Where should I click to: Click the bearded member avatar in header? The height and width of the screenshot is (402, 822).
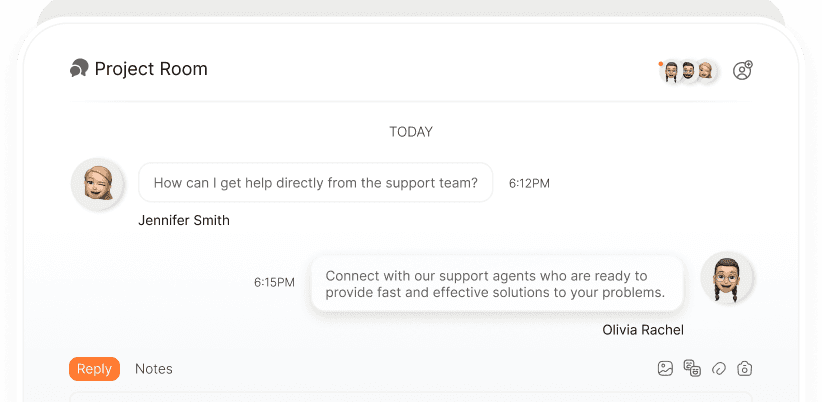(x=688, y=71)
